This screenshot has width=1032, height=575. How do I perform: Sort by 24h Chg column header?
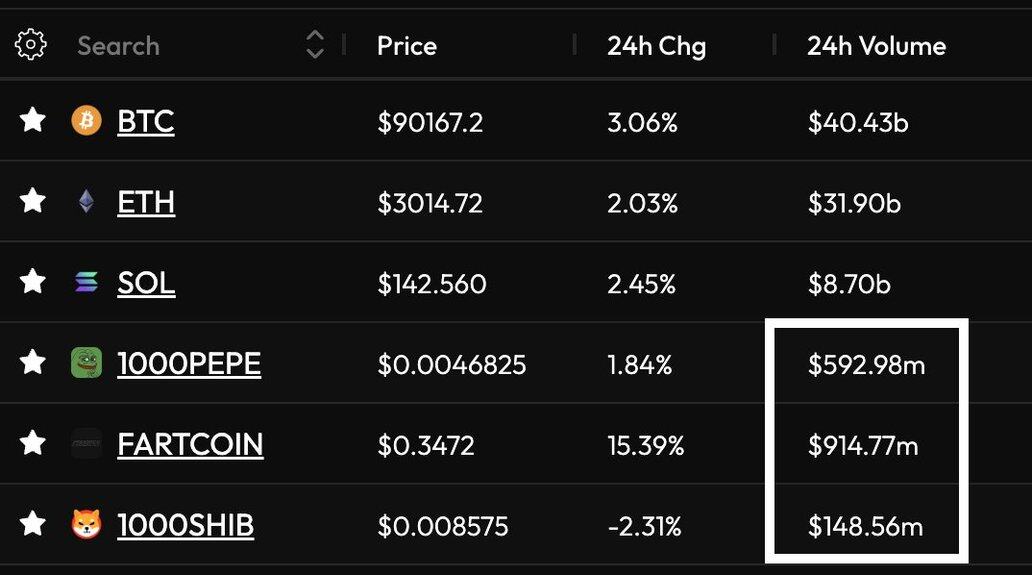click(x=656, y=46)
